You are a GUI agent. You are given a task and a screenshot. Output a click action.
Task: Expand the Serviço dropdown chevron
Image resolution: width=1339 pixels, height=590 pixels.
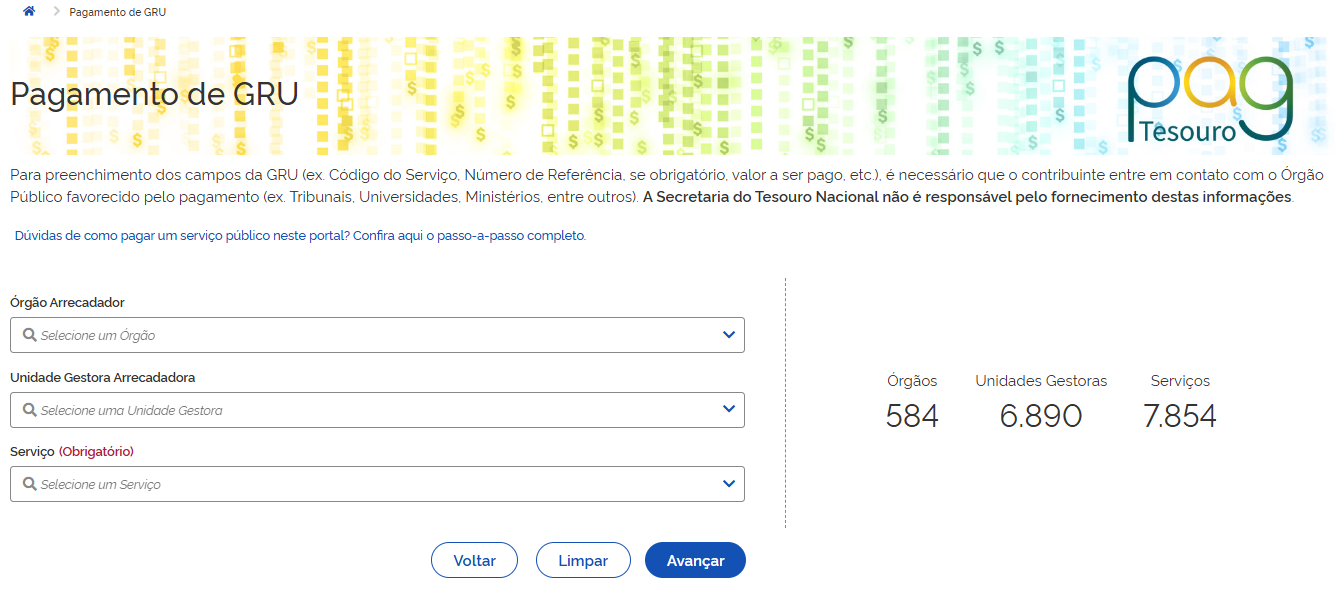pyautogui.click(x=729, y=484)
